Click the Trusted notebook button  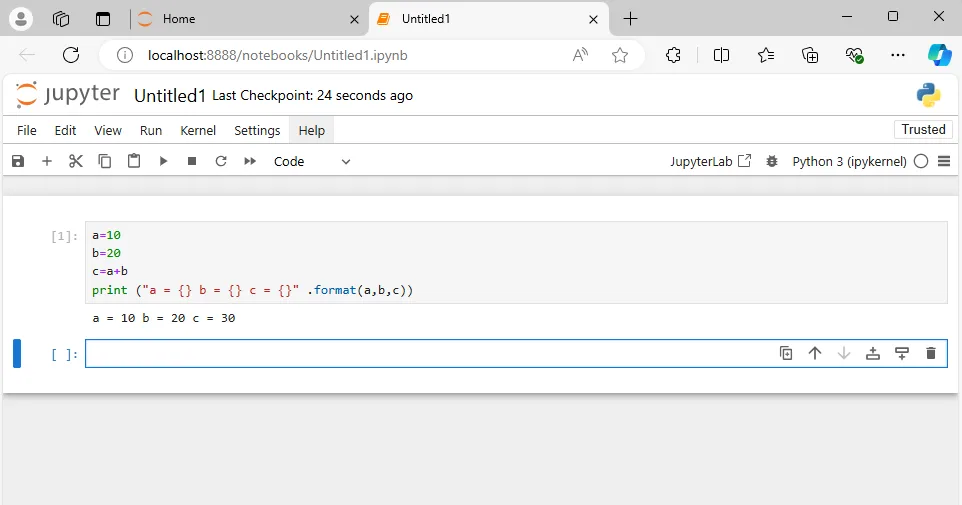click(x=923, y=129)
